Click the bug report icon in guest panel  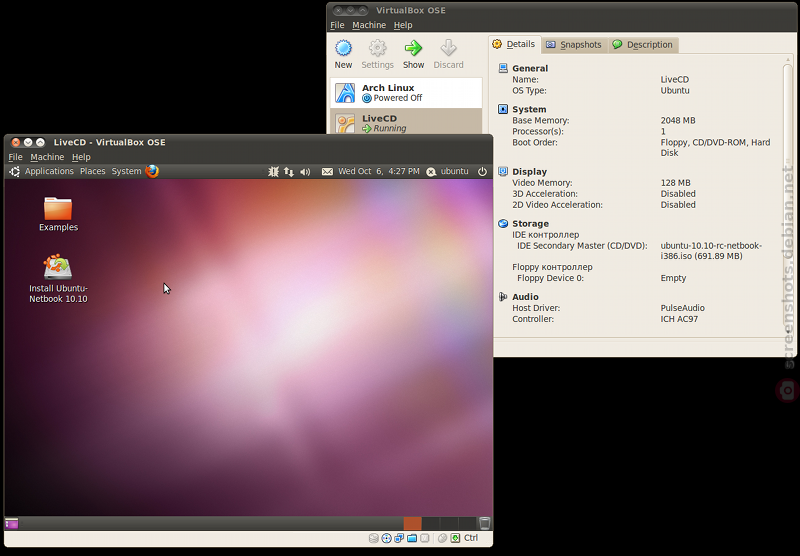[273, 172]
